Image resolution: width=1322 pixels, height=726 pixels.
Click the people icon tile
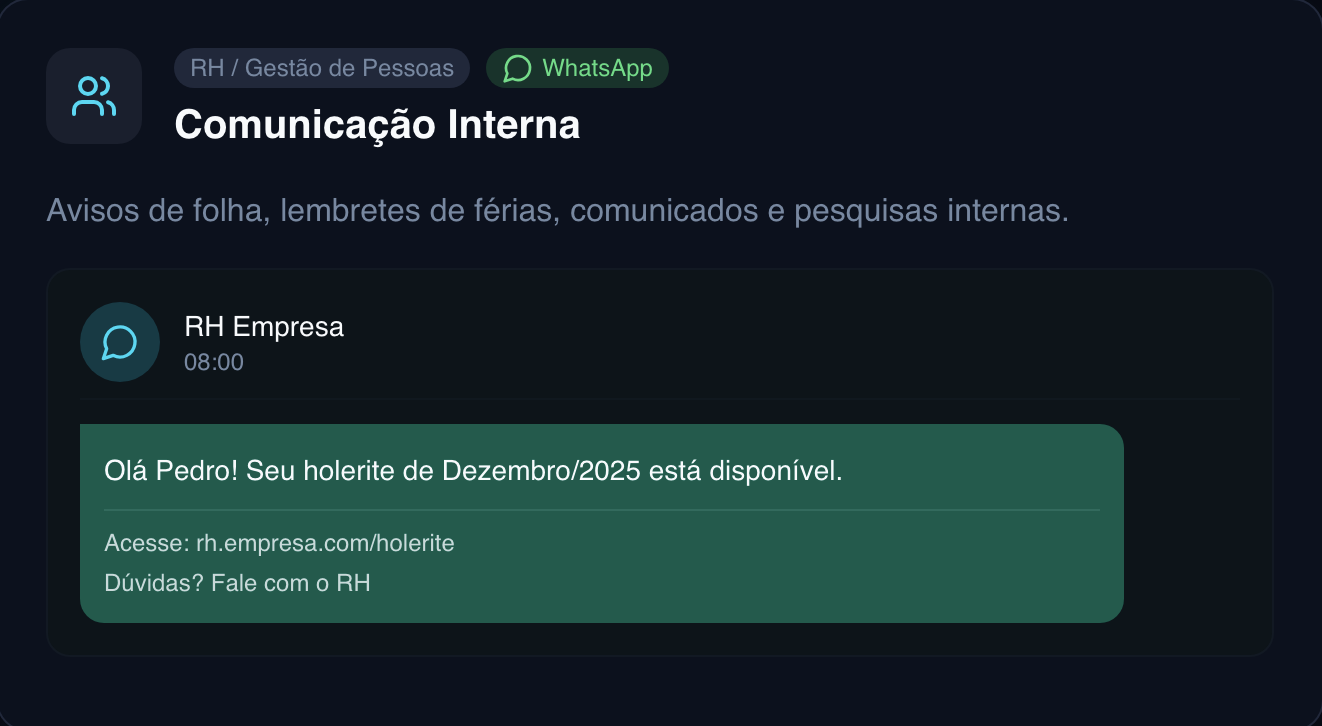pos(94,96)
